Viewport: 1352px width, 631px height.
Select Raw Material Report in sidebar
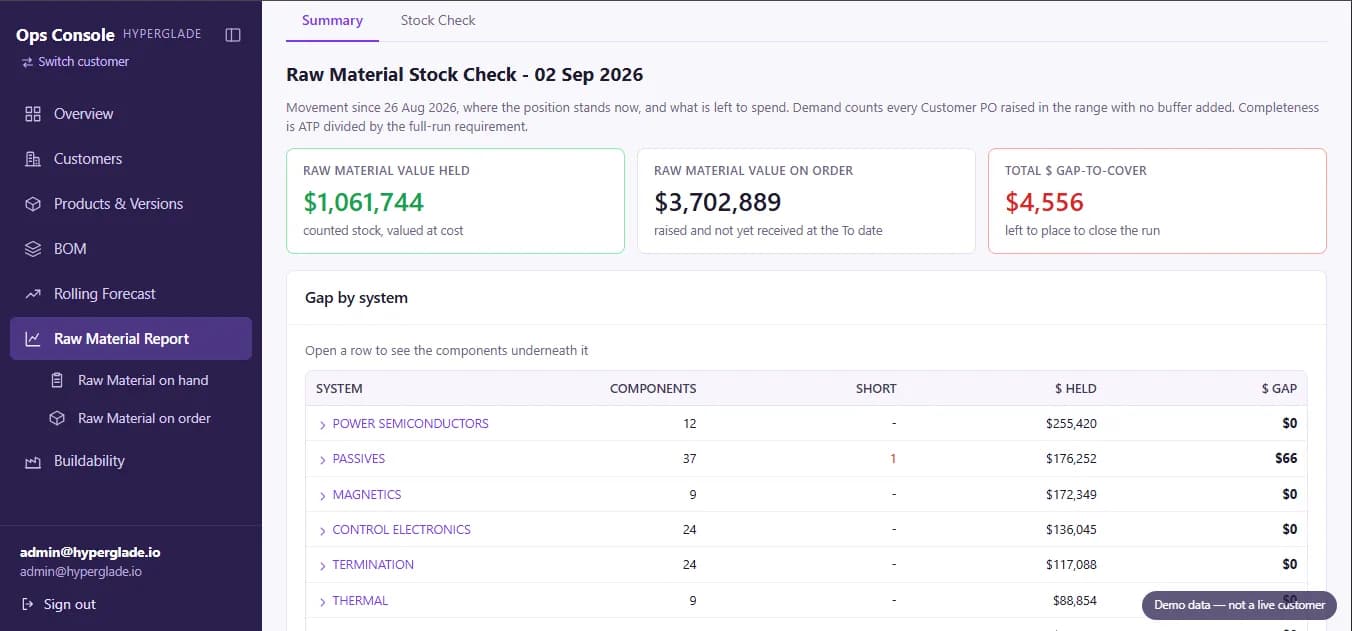[x=131, y=339]
